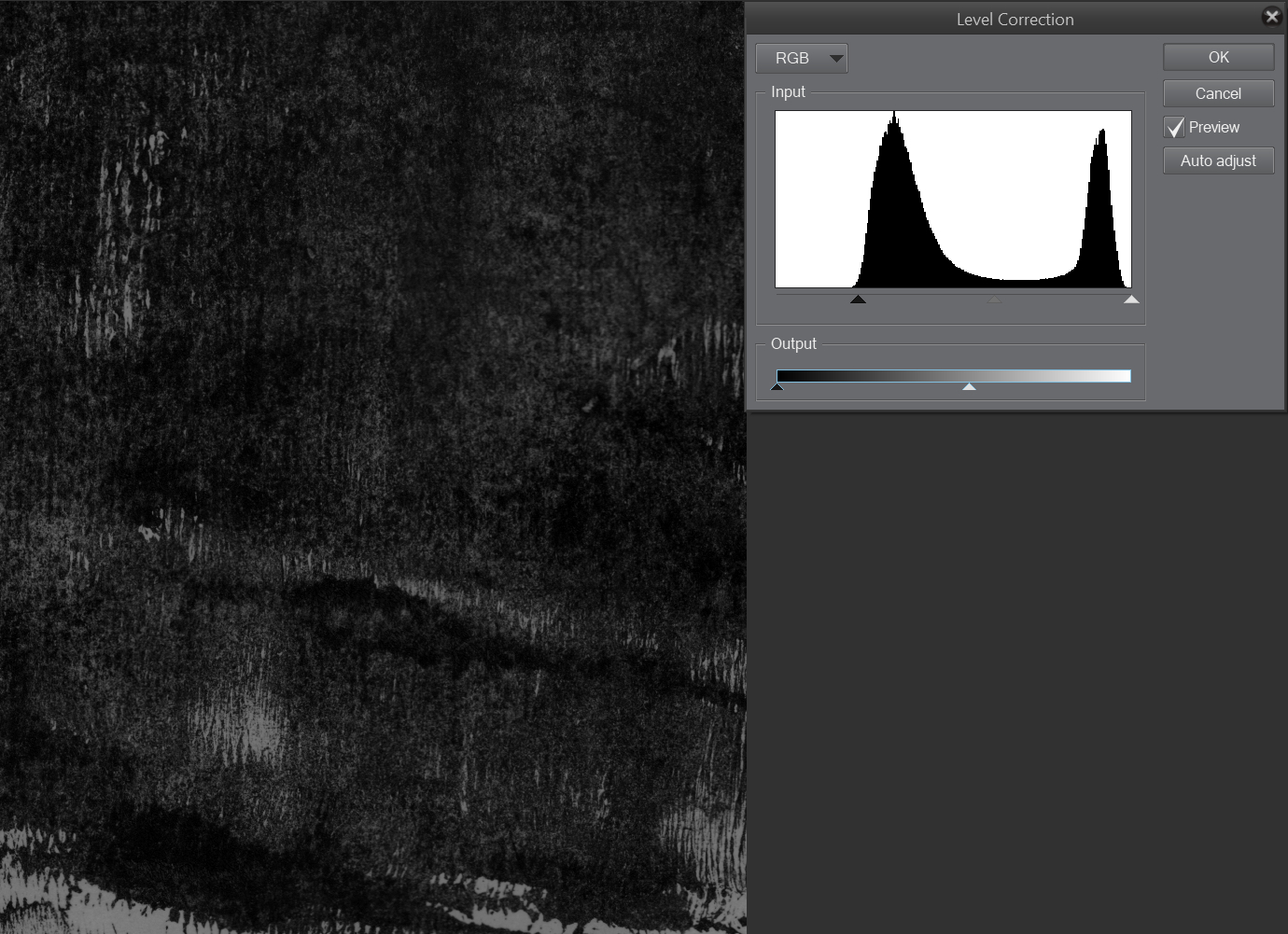Click the Preview label text
The image size is (1288, 934).
(1213, 128)
